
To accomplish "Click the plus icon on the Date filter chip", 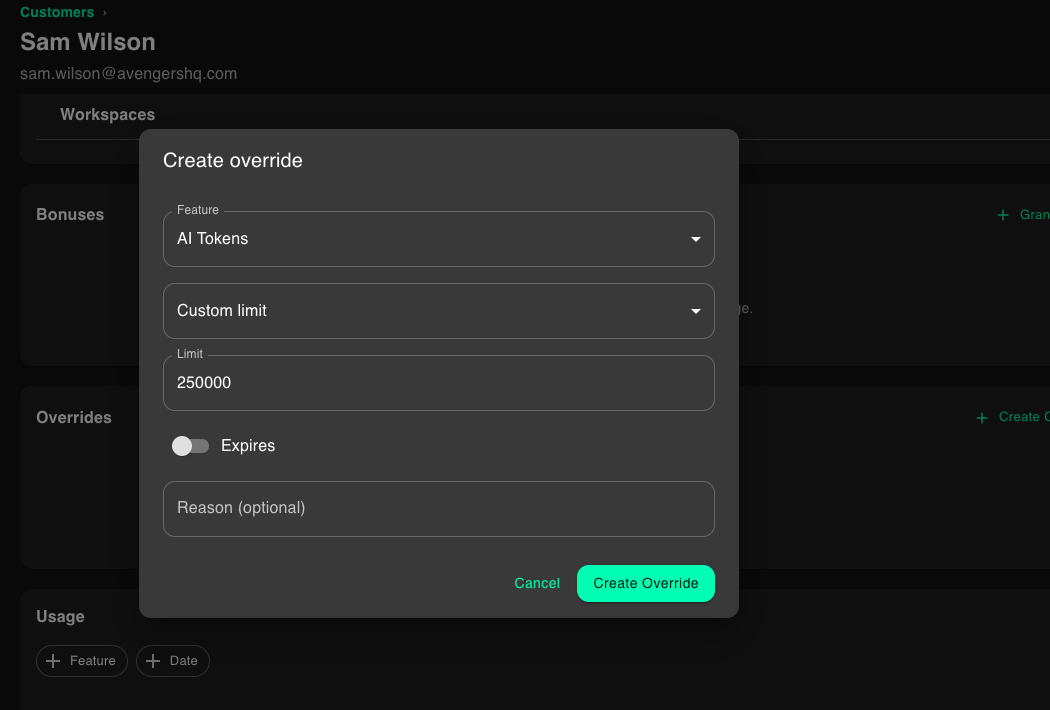I will click(x=153, y=660).
